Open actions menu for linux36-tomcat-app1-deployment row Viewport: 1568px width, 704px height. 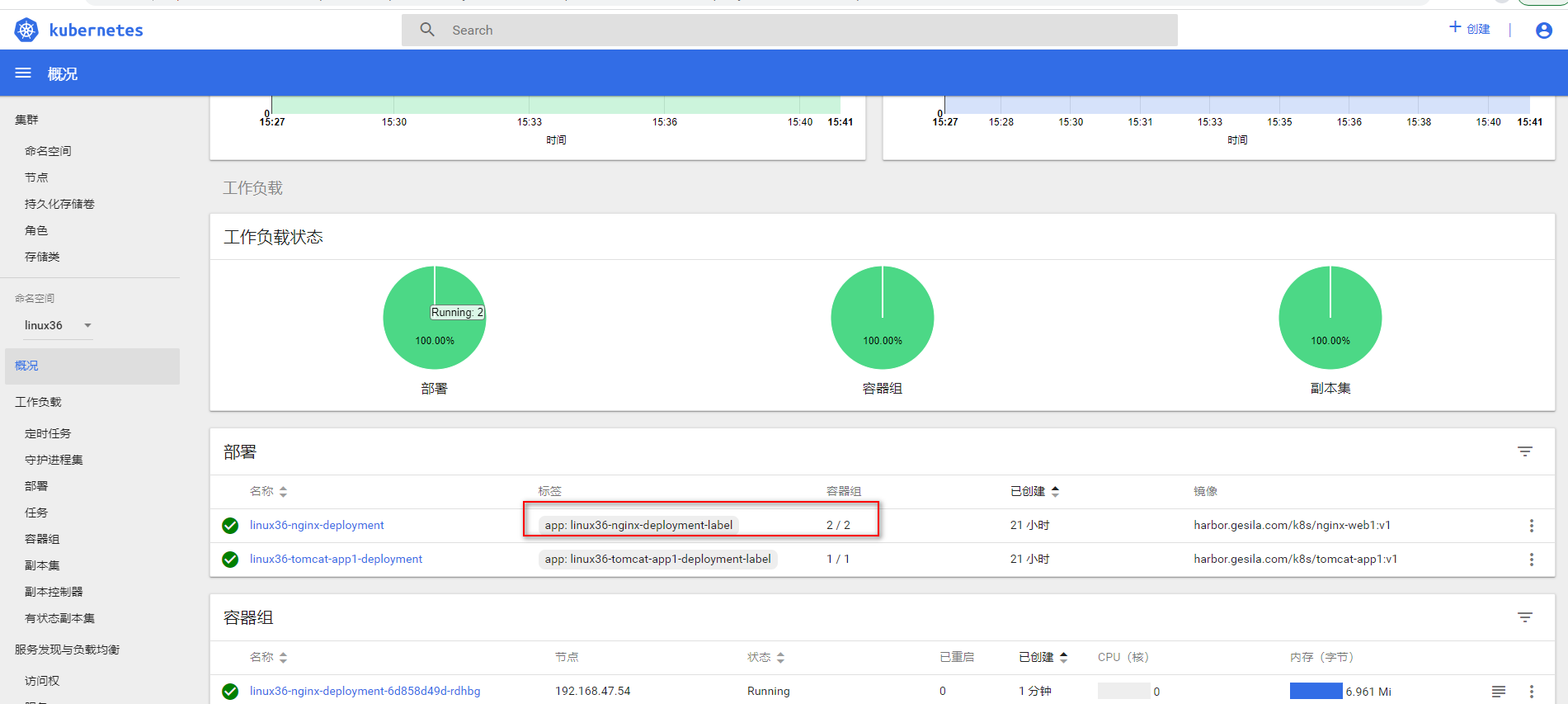coord(1532,560)
